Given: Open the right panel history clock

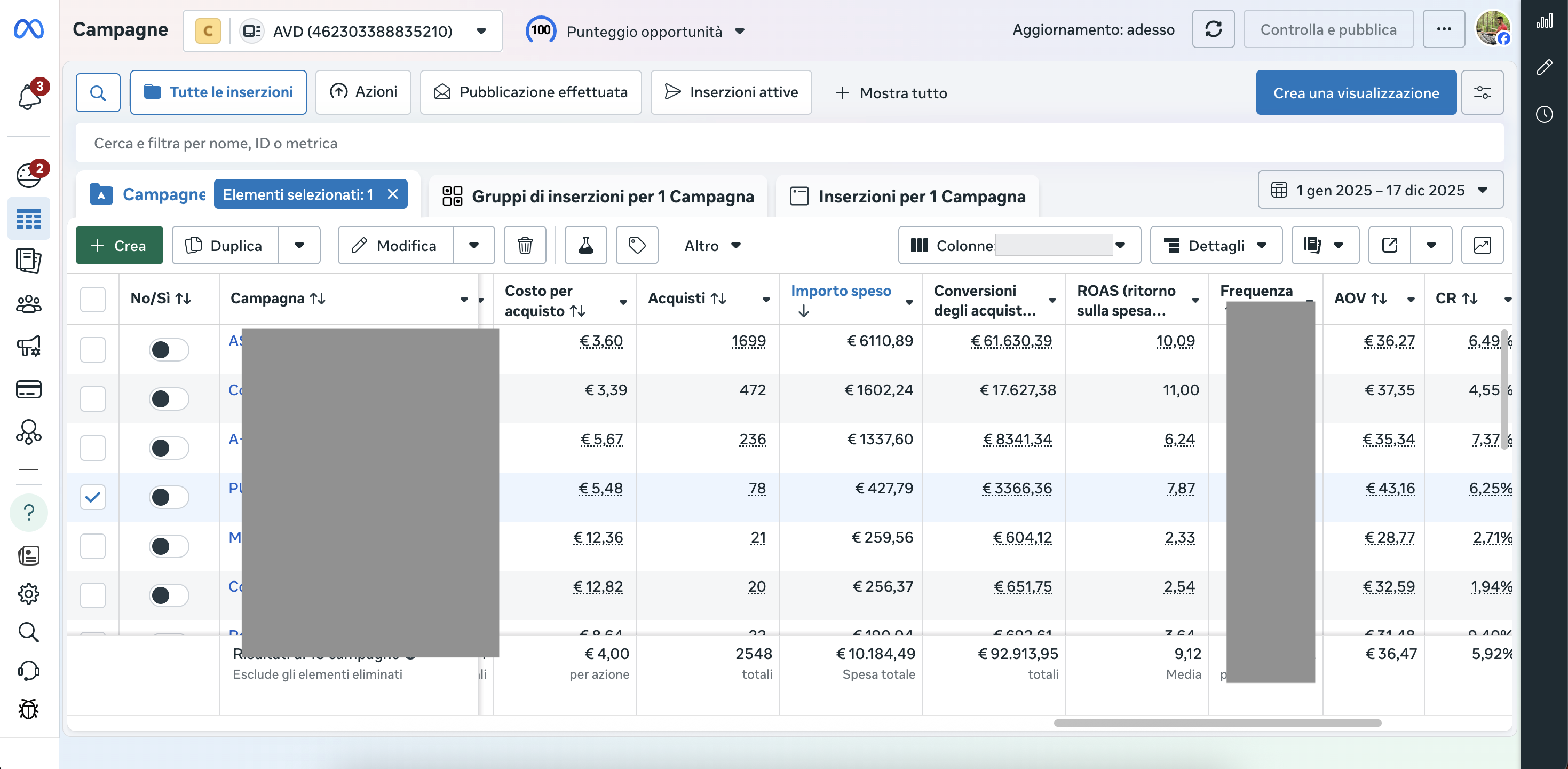Looking at the screenshot, I should (x=1543, y=114).
